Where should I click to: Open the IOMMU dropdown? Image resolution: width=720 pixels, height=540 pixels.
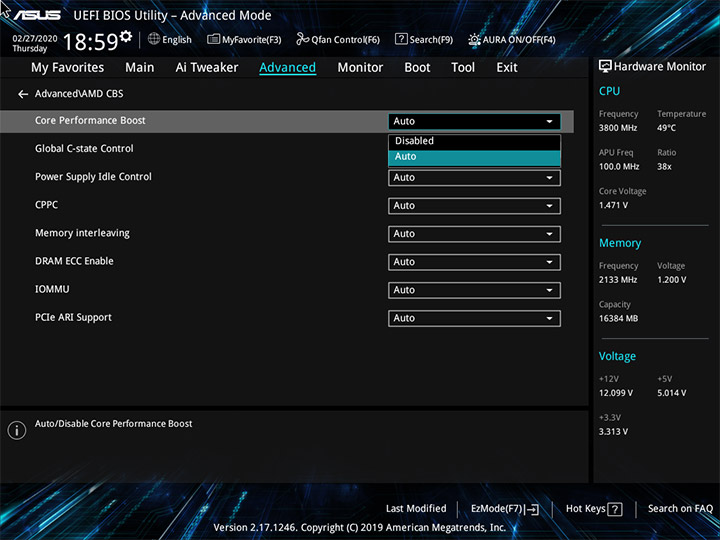(474, 290)
